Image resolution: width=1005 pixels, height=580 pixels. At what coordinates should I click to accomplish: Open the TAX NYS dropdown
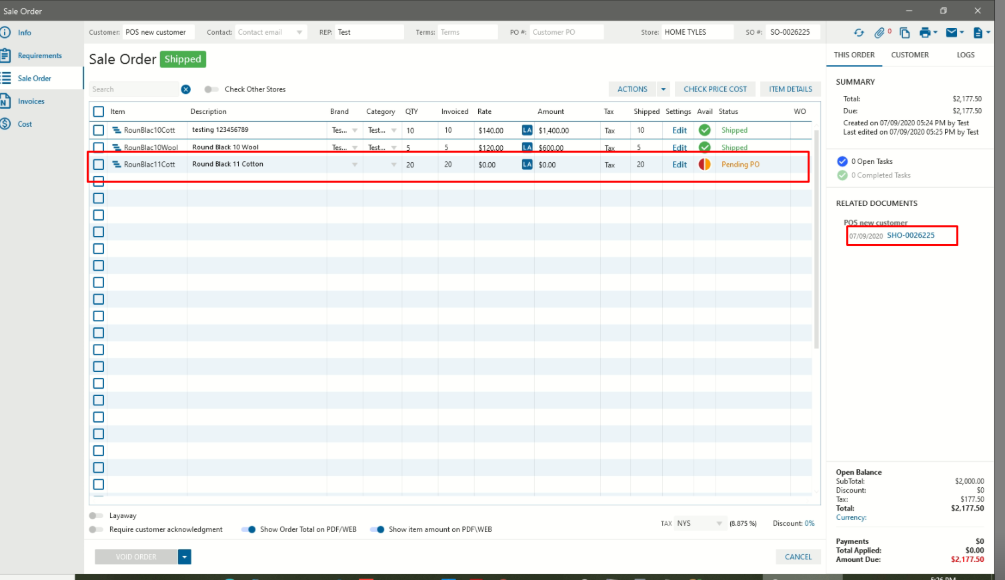699,524
